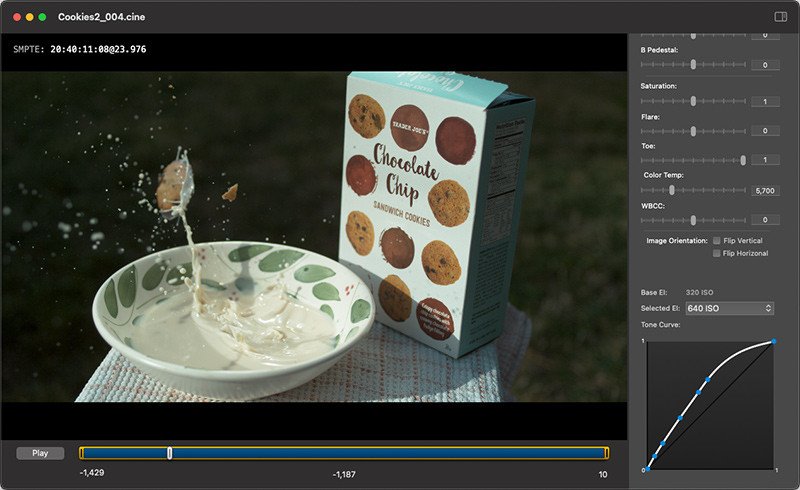Click the B Pedestal value field
800x490 pixels.
point(765,65)
